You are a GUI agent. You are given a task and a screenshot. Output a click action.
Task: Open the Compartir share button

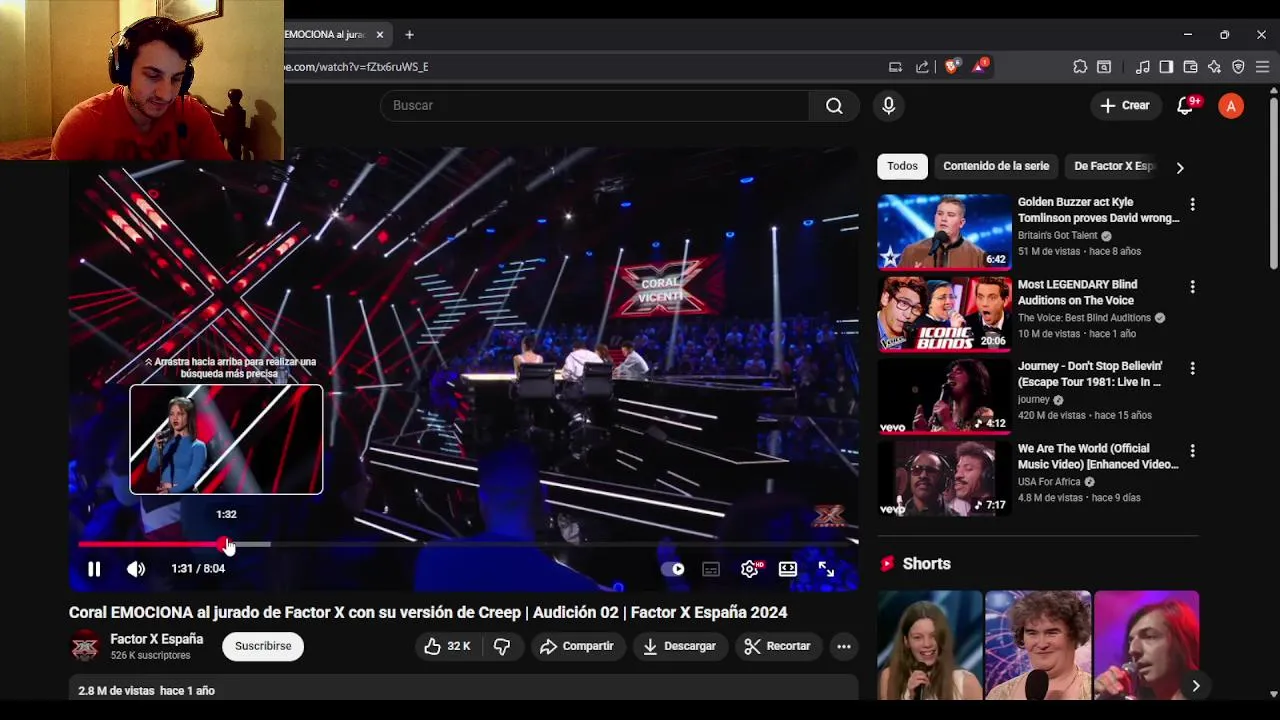tap(577, 646)
